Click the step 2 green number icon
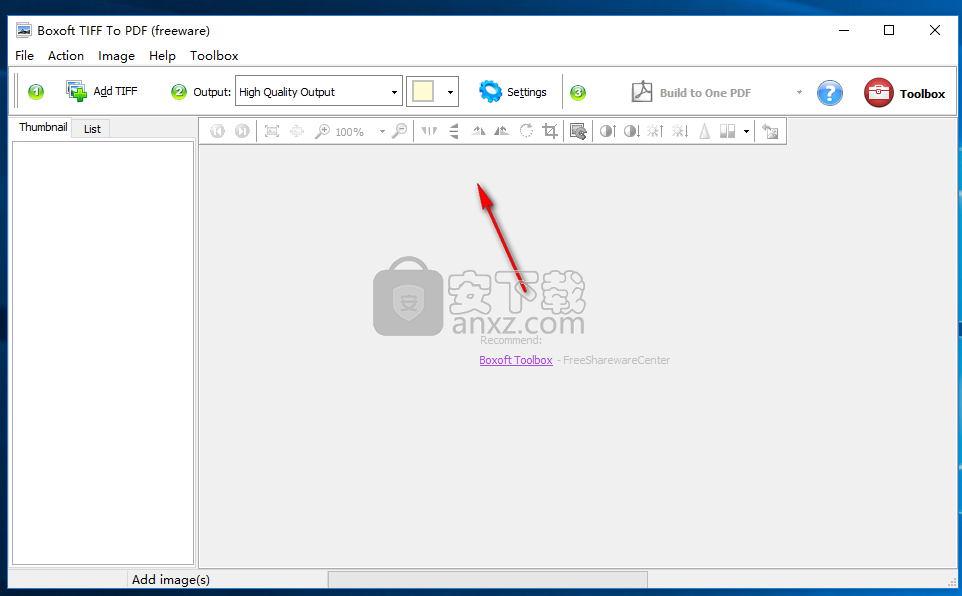Image resolution: width=962 pixels, height=596 pixels. tap(179, 92)
